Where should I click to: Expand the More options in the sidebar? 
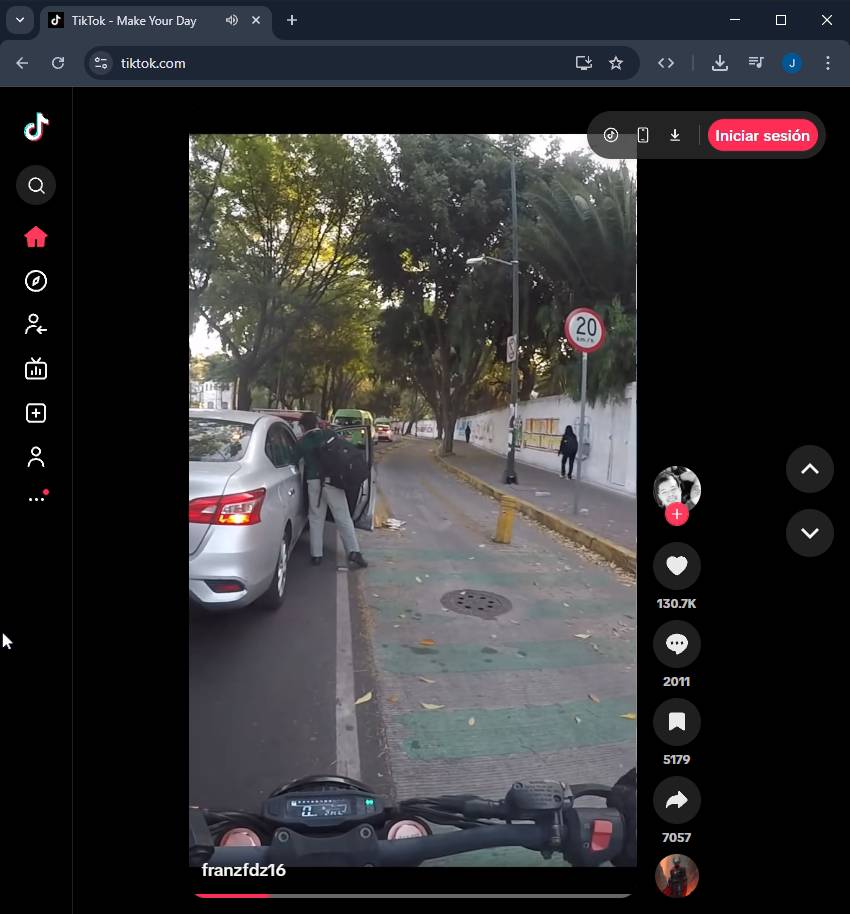tap(36, 499)
